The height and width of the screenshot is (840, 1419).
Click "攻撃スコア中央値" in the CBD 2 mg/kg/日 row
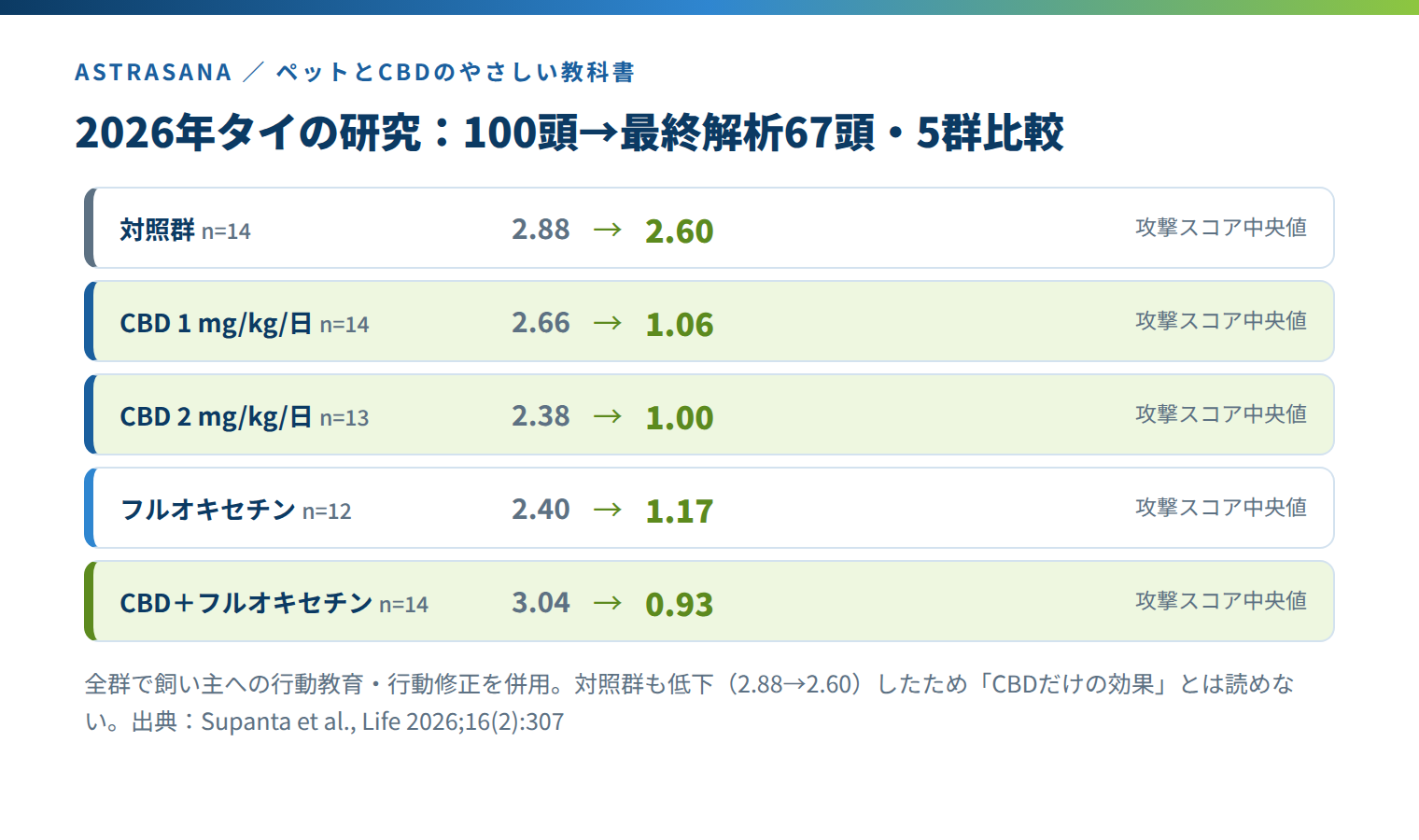pyautogui.click(x=1221, y=414)
